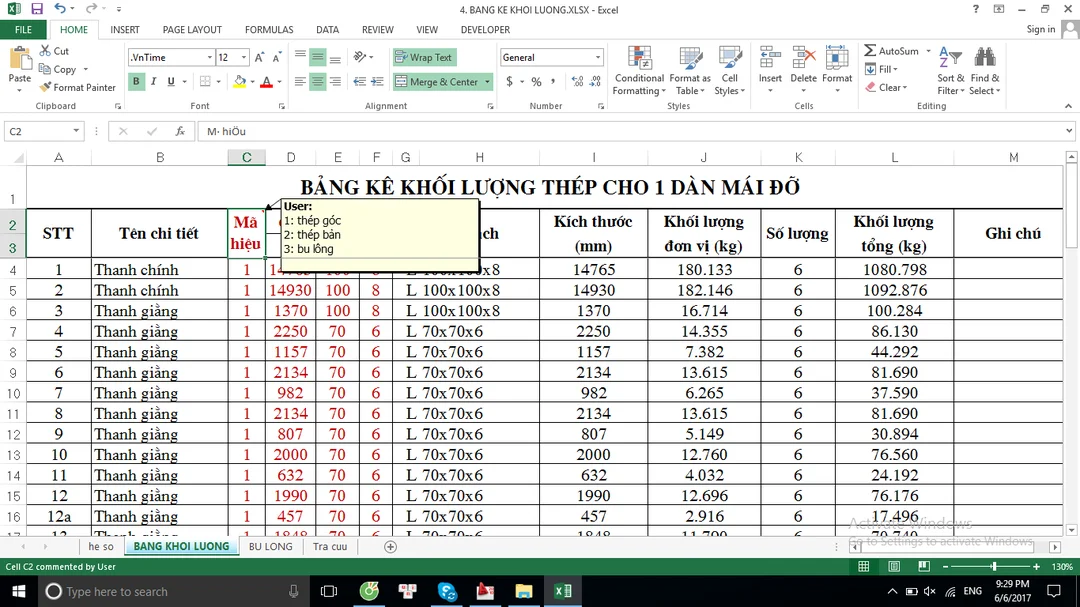Apply top vertical alignment
This screenshot has width=1080, height=607.
[300, 57]
